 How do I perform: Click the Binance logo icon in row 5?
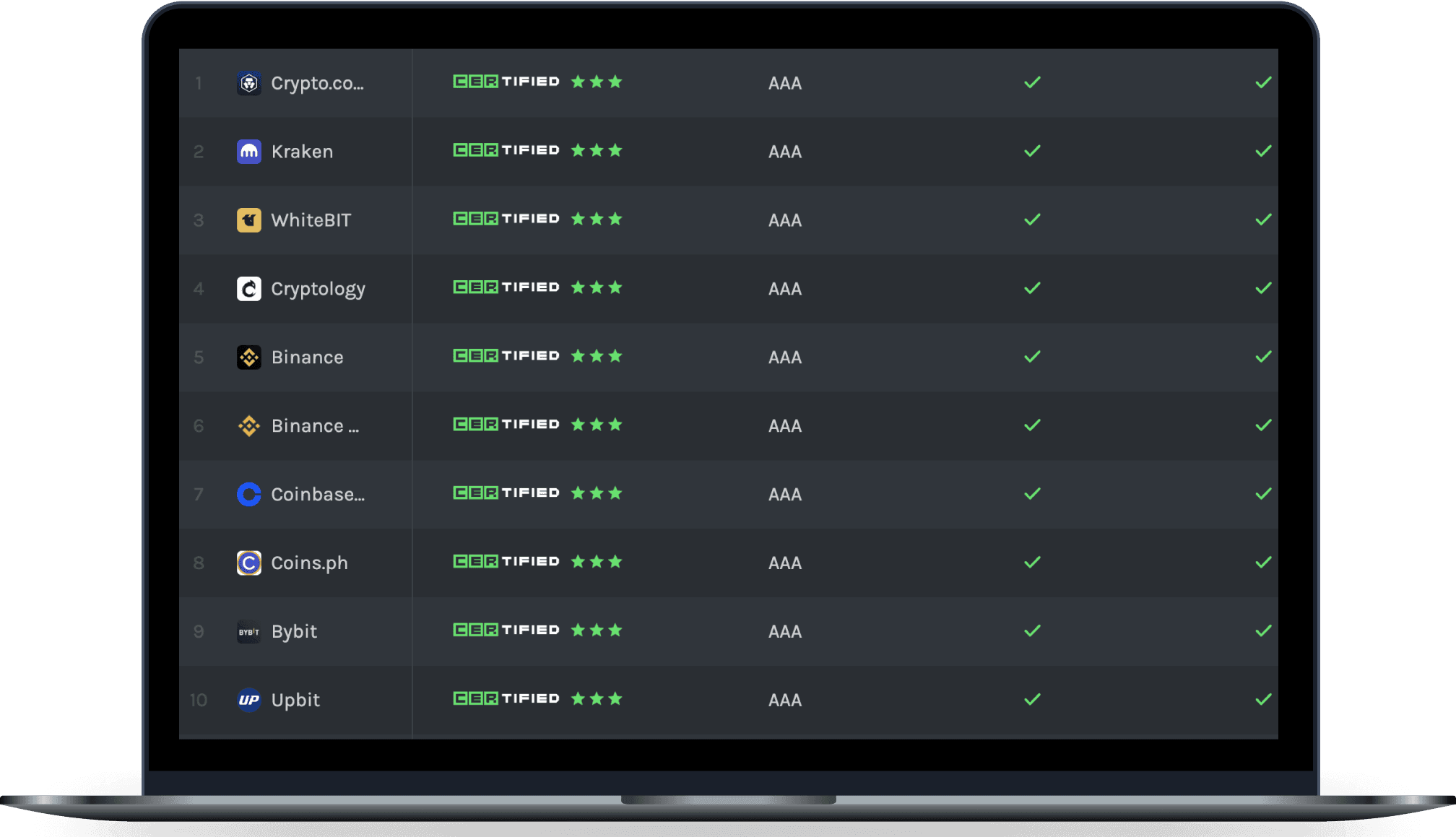pyautogui.click(x=249, y=357)
